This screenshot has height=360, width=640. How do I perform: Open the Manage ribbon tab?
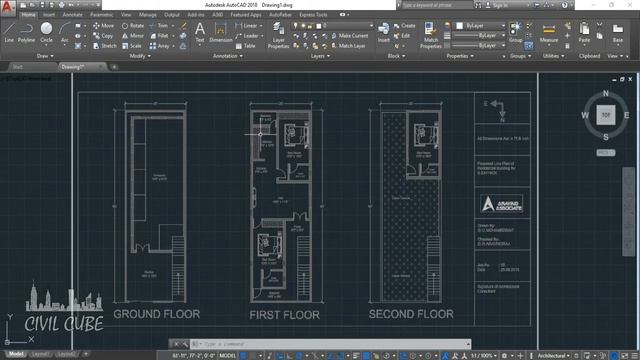pyautogui.click(x=147, y=15)
